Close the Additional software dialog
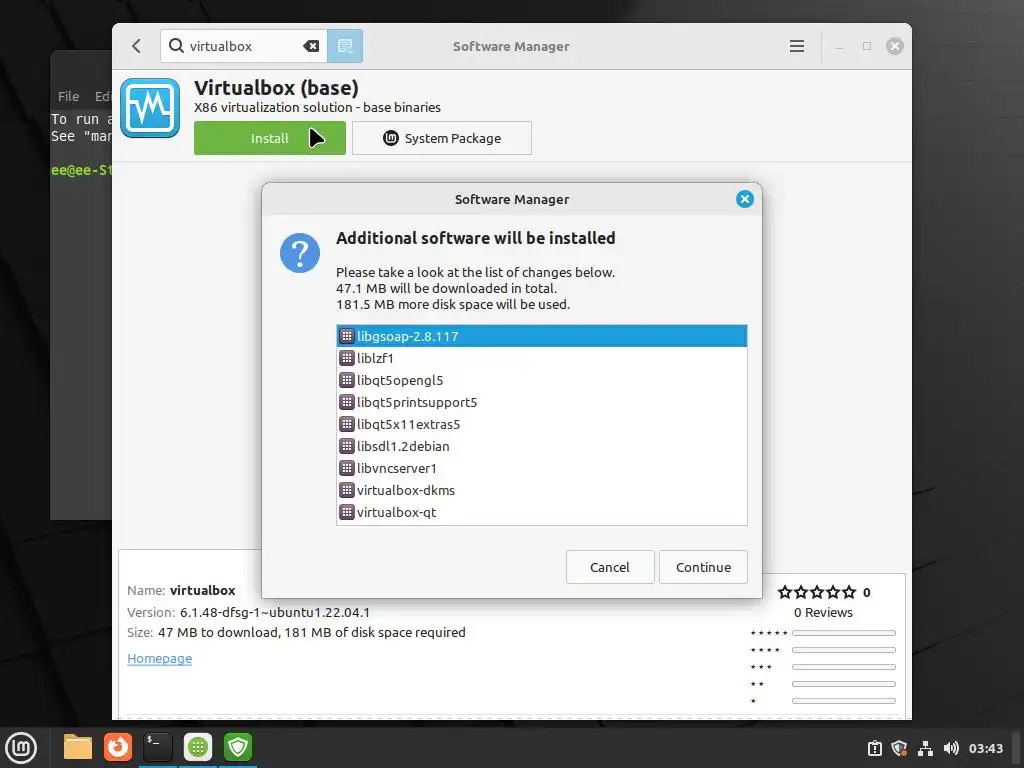 click(744, 199)
